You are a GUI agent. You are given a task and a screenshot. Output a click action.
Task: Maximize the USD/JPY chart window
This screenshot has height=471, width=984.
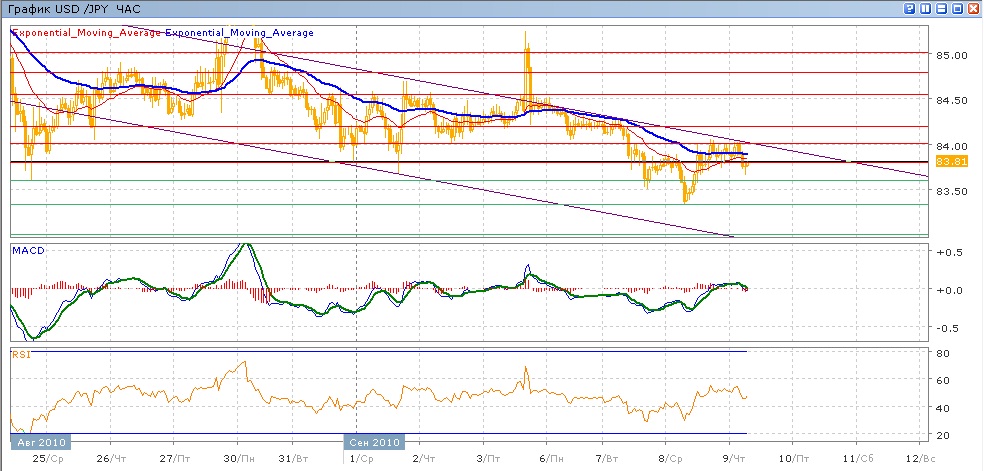click(x=956, y=9)
